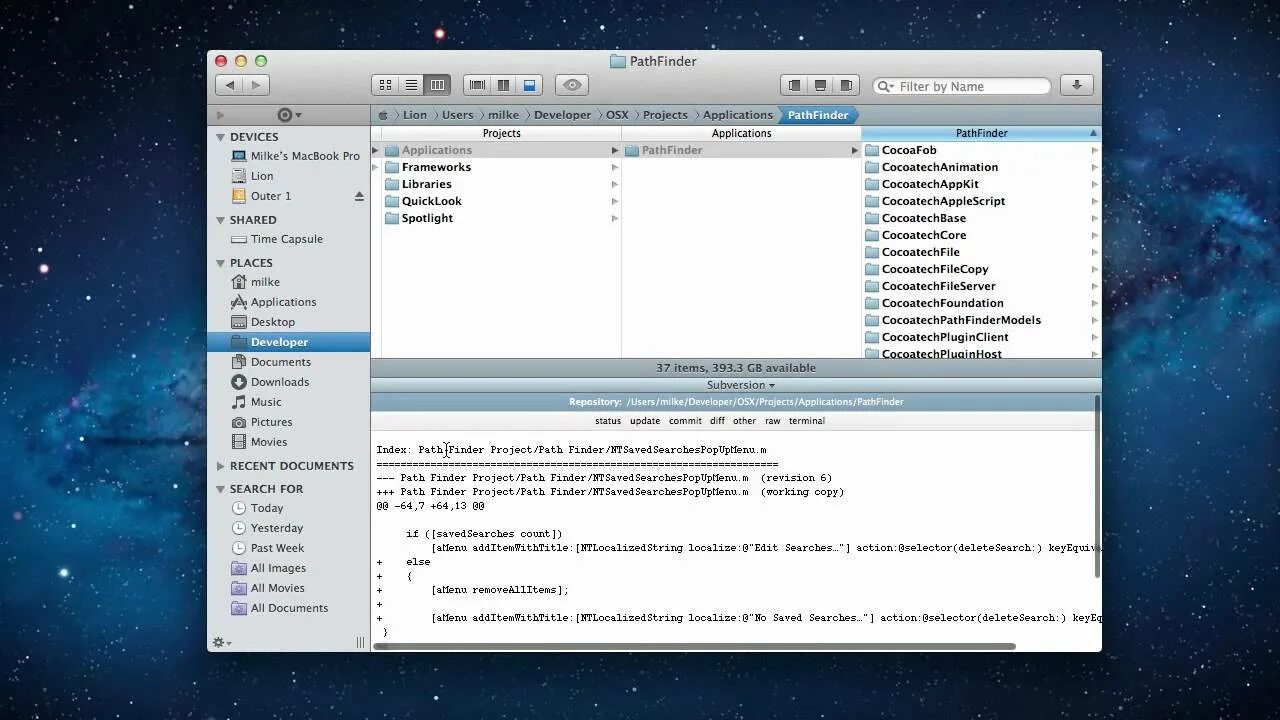Click the Quick Look eye button
The width and height of the screenshot is (1280, 720).
(572, 86)
